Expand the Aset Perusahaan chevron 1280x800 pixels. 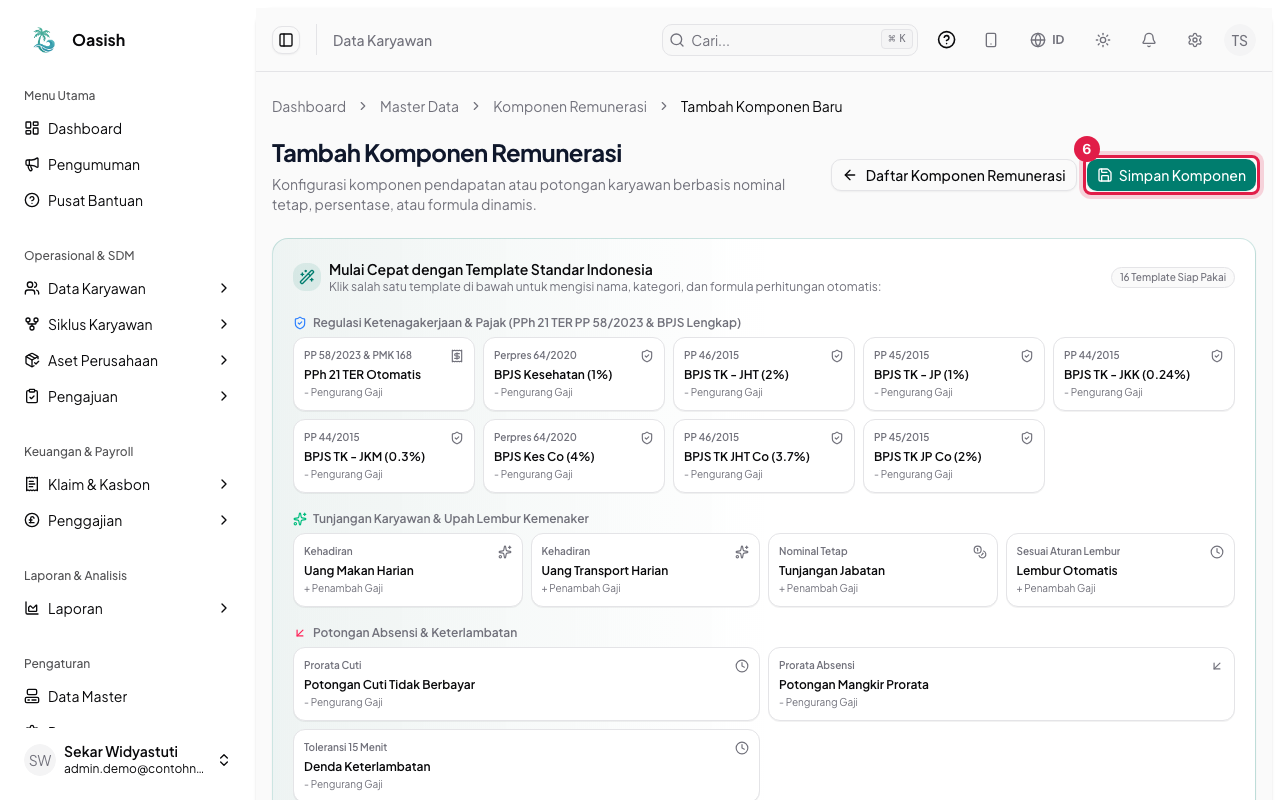coord(224,360)
